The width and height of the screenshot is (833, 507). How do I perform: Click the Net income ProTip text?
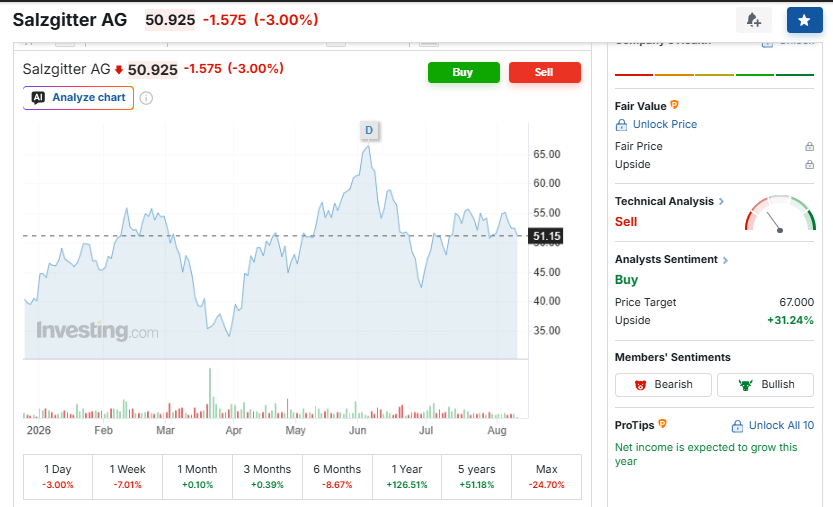[x=706, y=454]
